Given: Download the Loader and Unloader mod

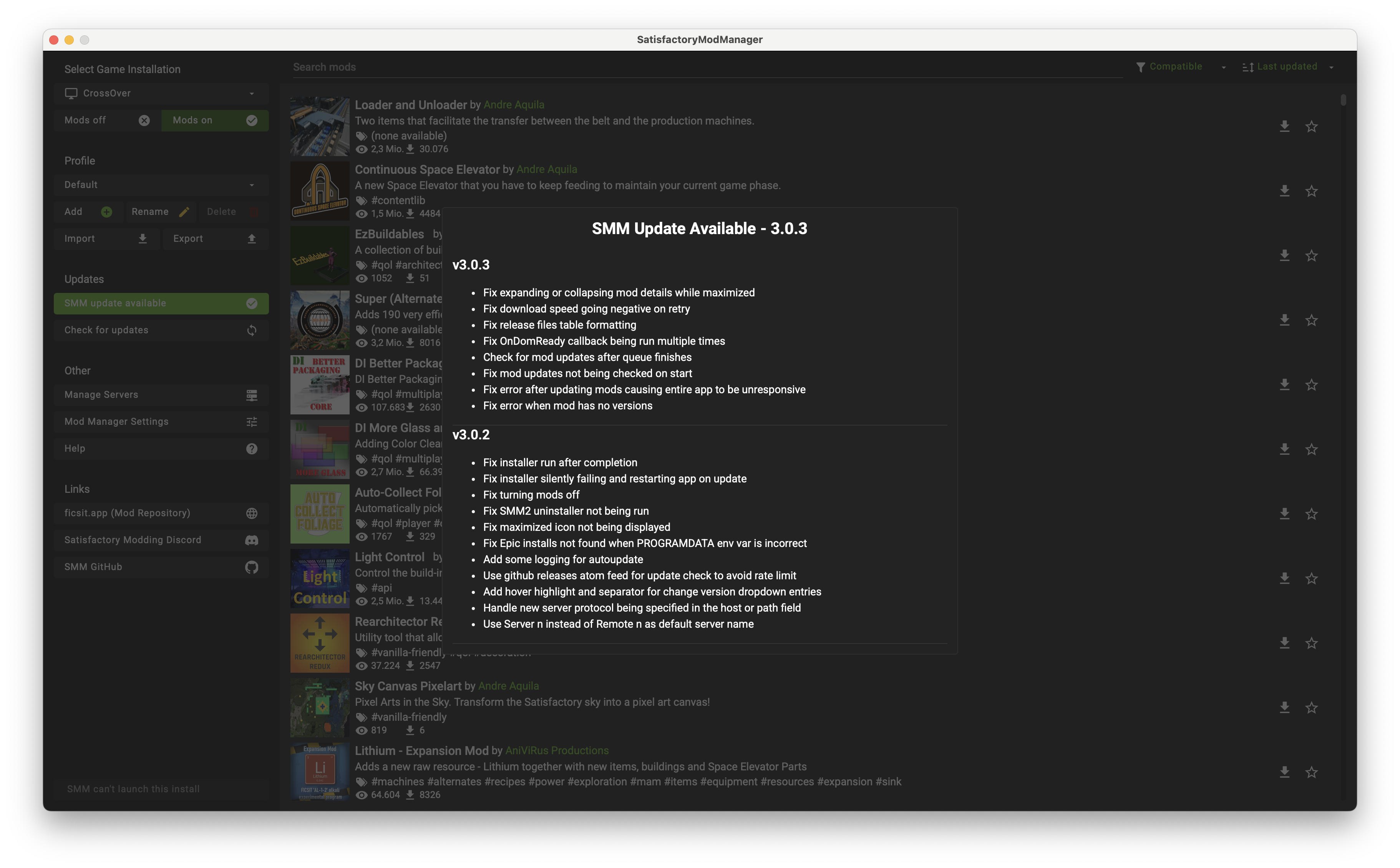Looking at the screenshot, I should pos(1284,126).
